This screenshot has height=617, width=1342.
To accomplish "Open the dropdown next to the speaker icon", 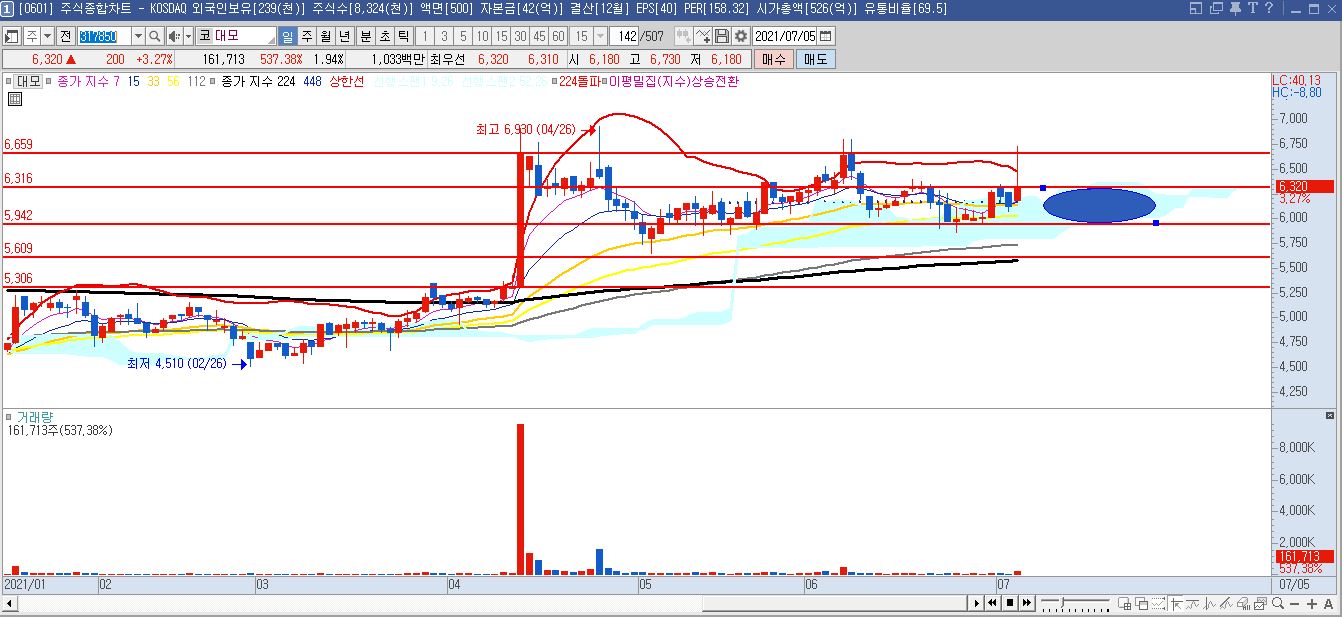I will click(188, 36).
